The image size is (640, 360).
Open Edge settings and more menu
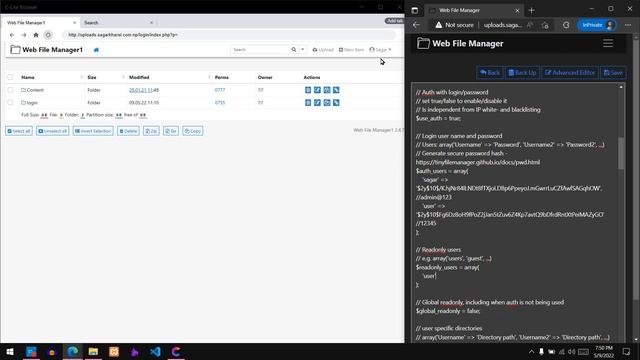pyautogui.click(x=628, y=25)
